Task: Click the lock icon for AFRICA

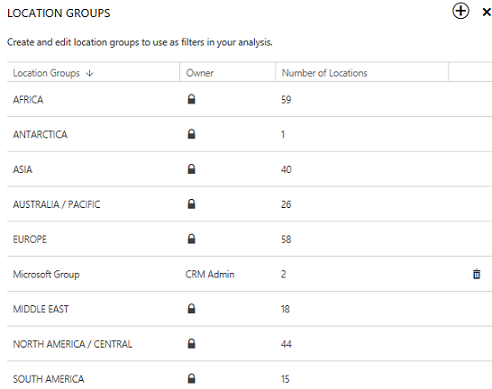Action: [191, 99]
